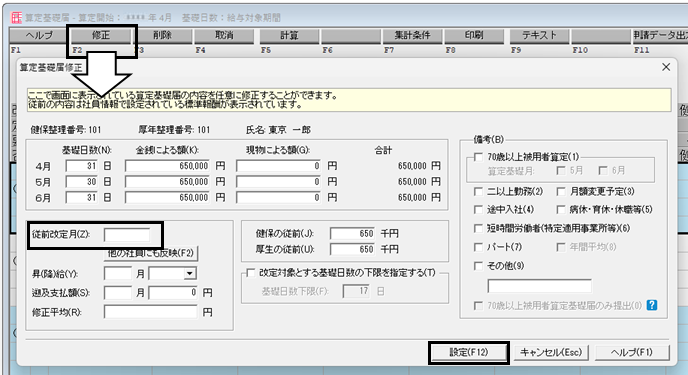Click the 4月 現物による額 field
Image resolution: width=688 pixels, height=375 pixels.
click(279, 166)
